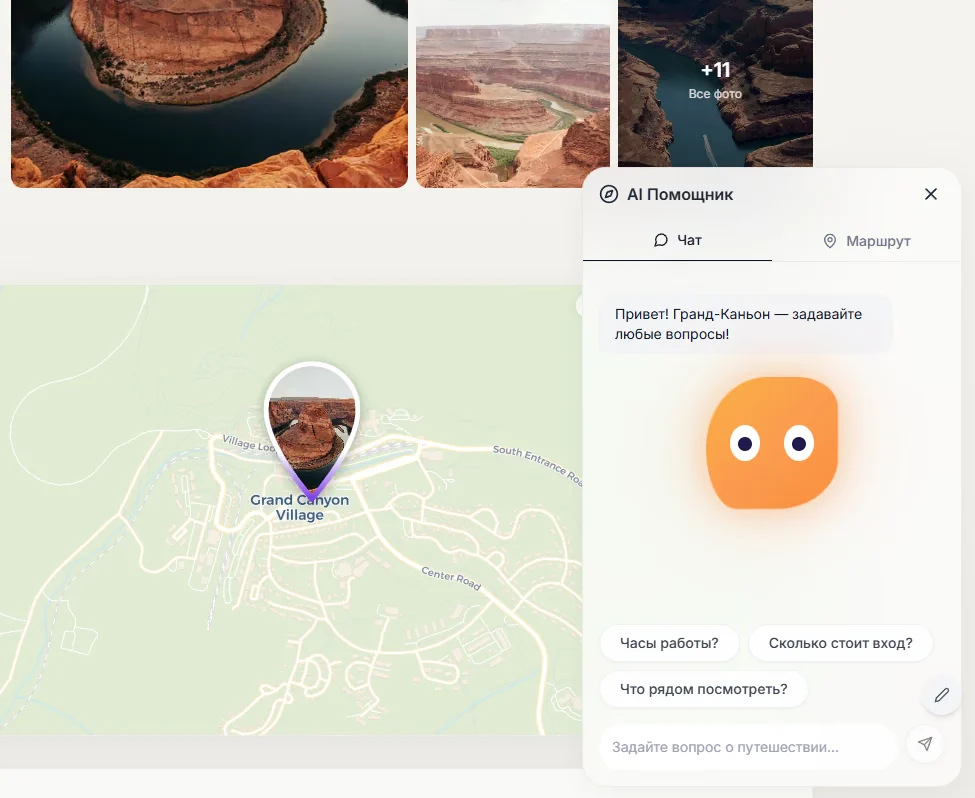Send the message with the paper-plane icon
This screenshot has height=798, width=975.
point(925,744)
